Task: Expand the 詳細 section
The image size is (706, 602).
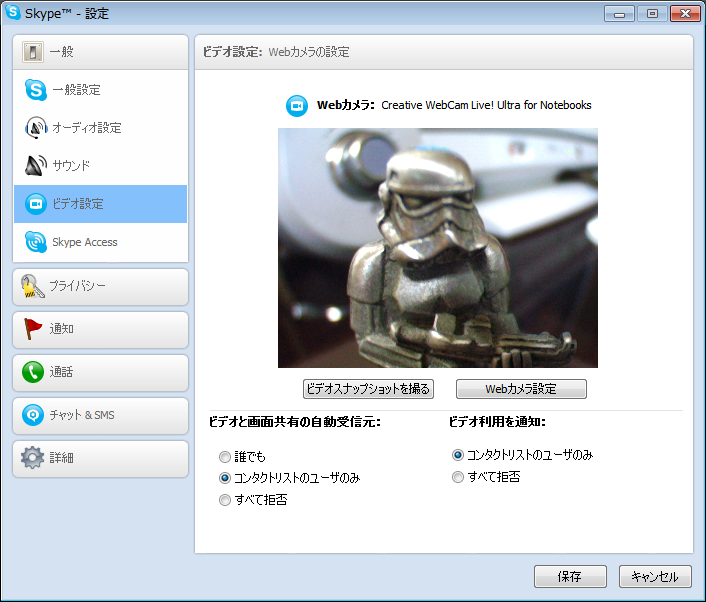Action: click(100, 459)
